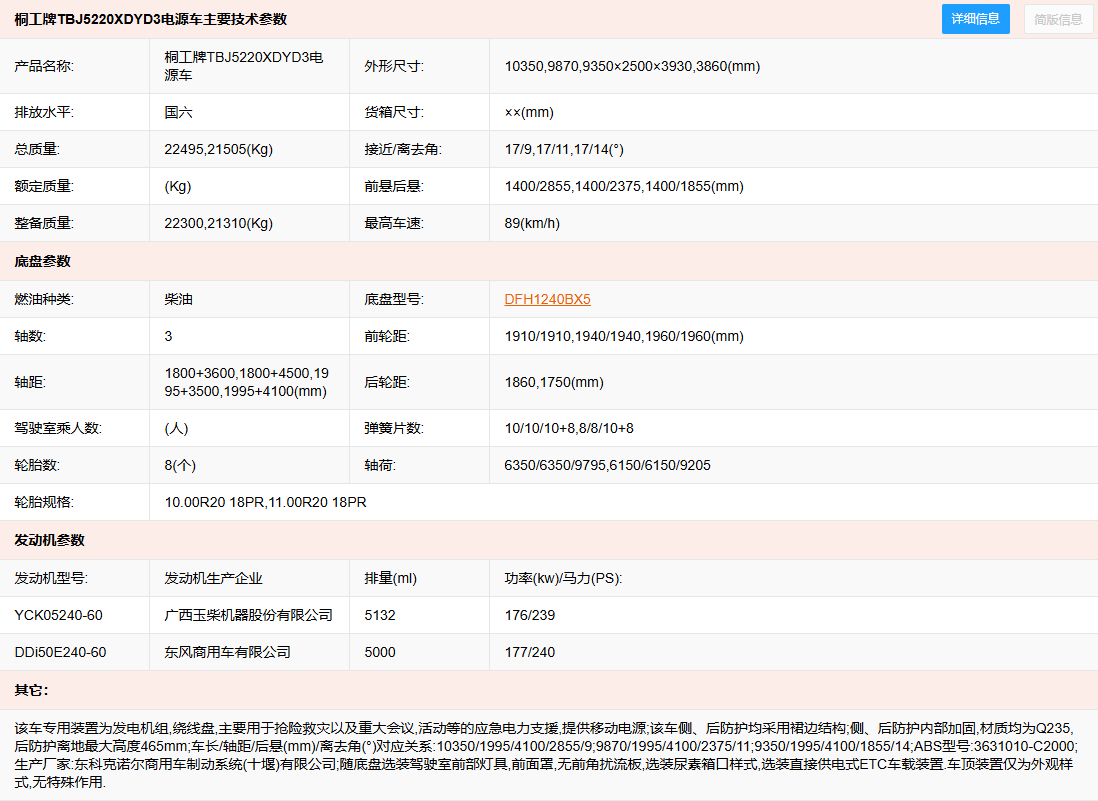The height and width of the screenshot is (801, 1098).
Task: Select rear track value 1860,1750(mm)
Action: click(554, 382)
